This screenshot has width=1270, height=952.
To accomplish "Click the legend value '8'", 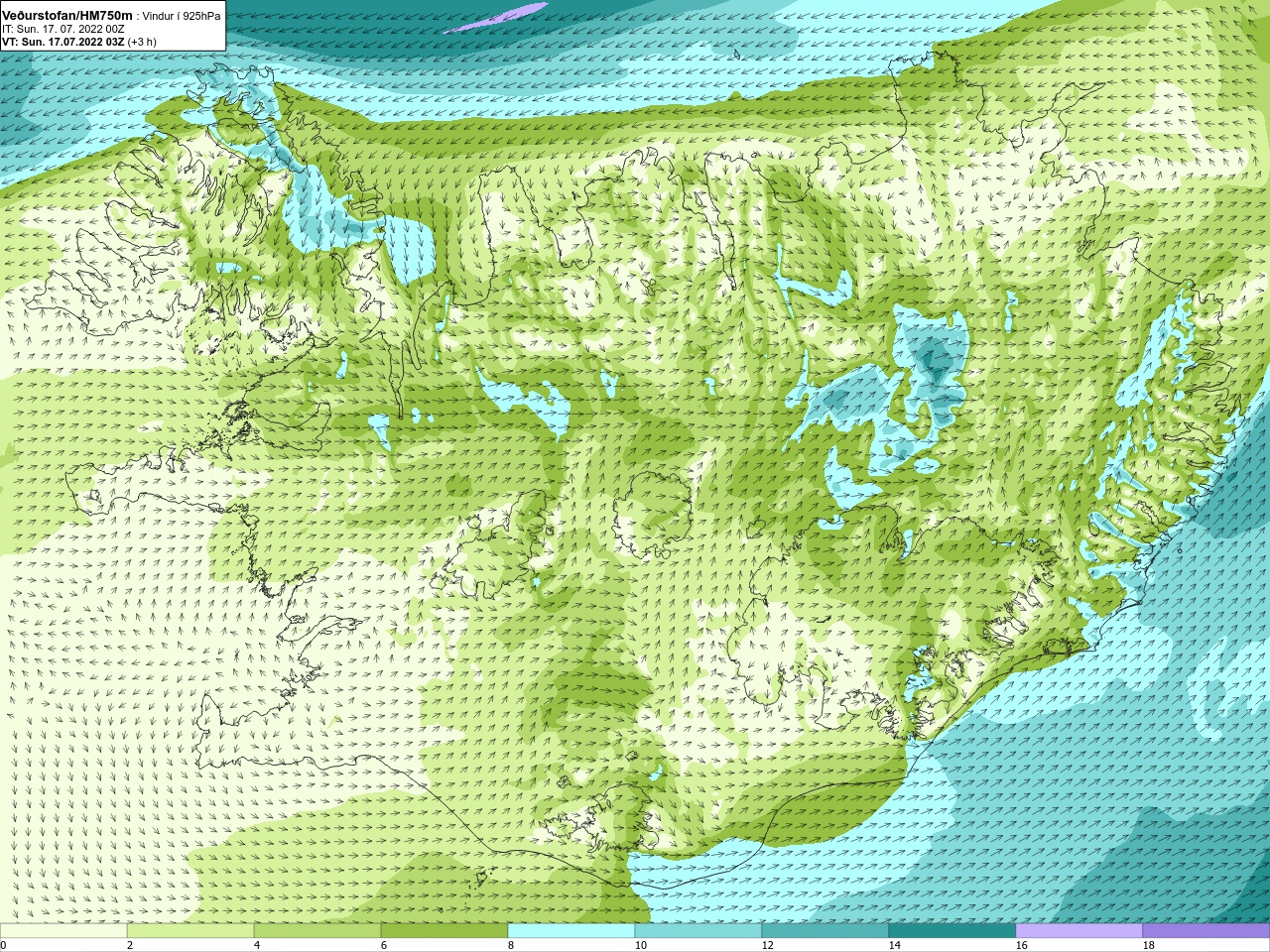I will click(x=511, y=945).
